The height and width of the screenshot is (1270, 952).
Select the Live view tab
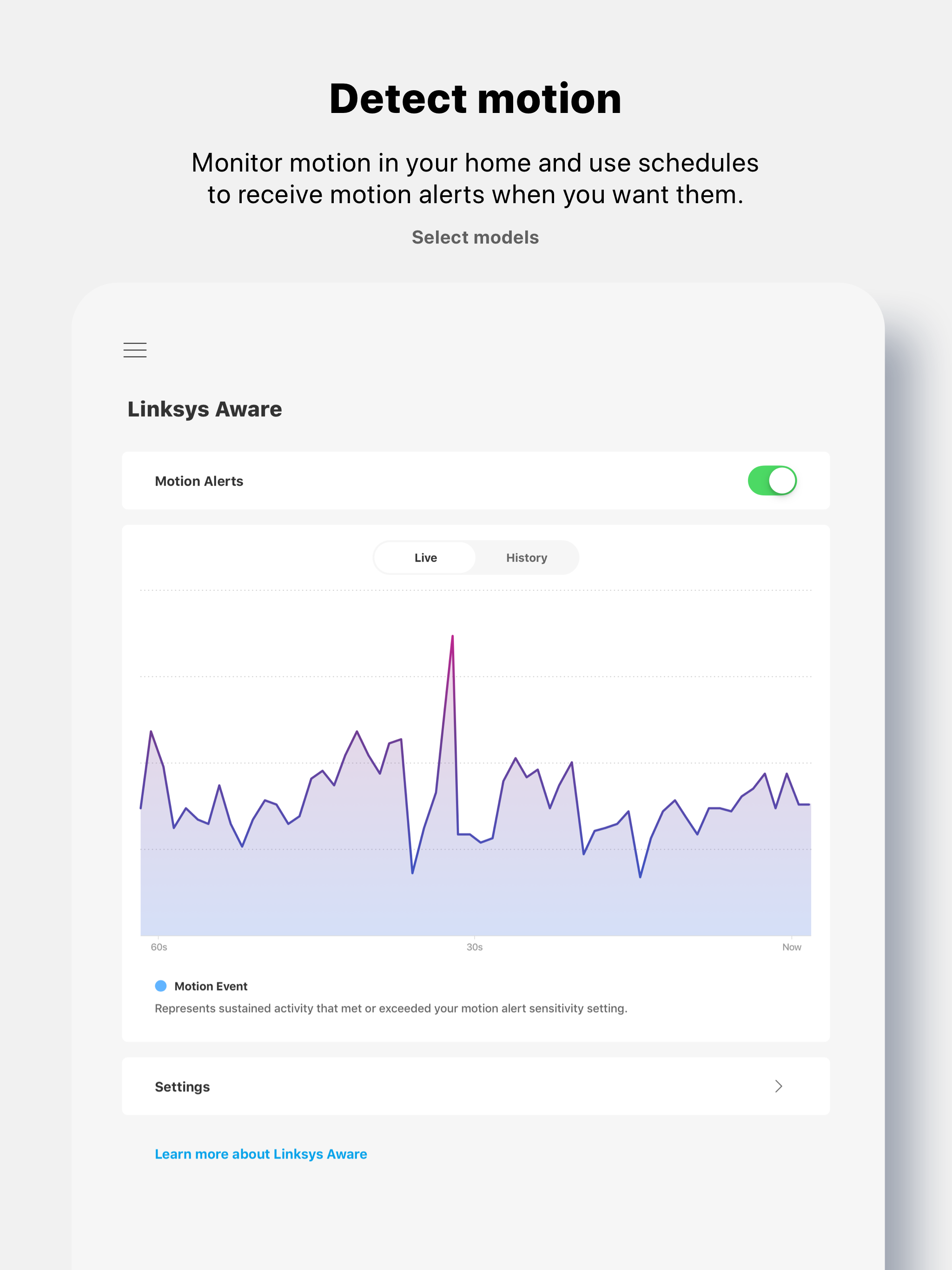tap(424, 557)
